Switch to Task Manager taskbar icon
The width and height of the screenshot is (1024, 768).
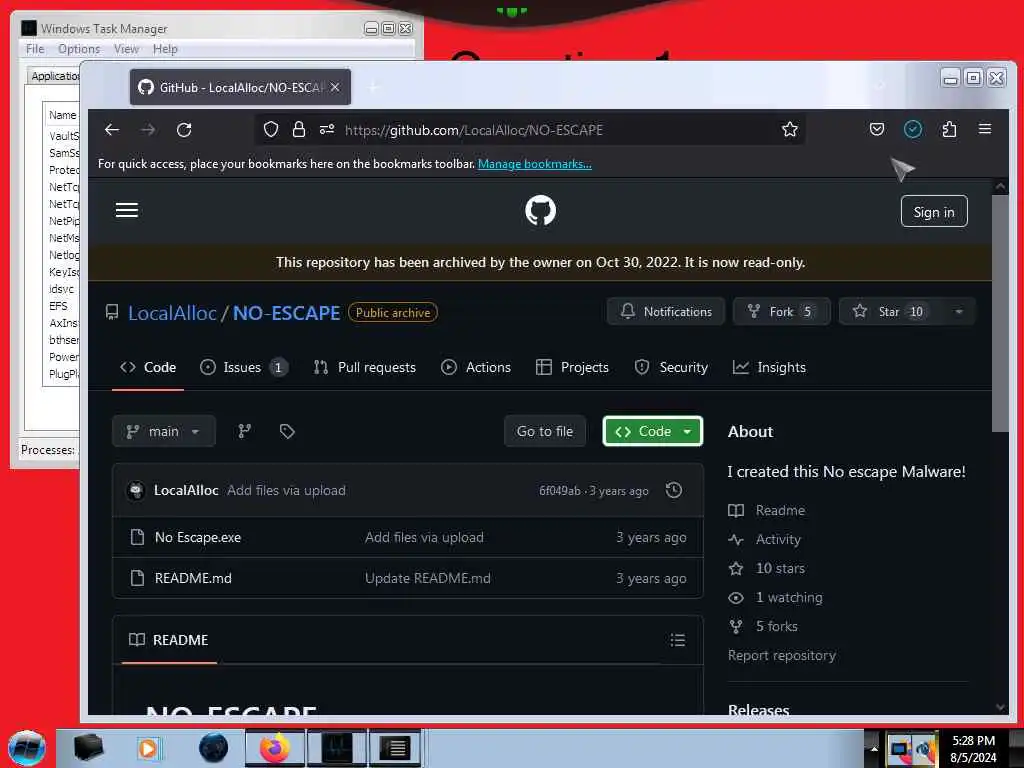coord(337,748)
